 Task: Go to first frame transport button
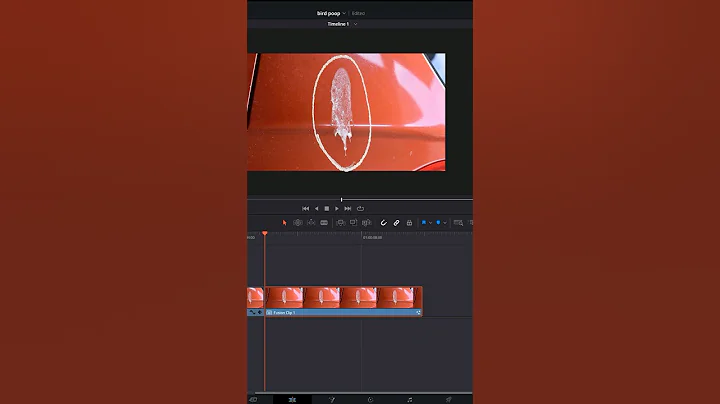(x=305, y=208)
